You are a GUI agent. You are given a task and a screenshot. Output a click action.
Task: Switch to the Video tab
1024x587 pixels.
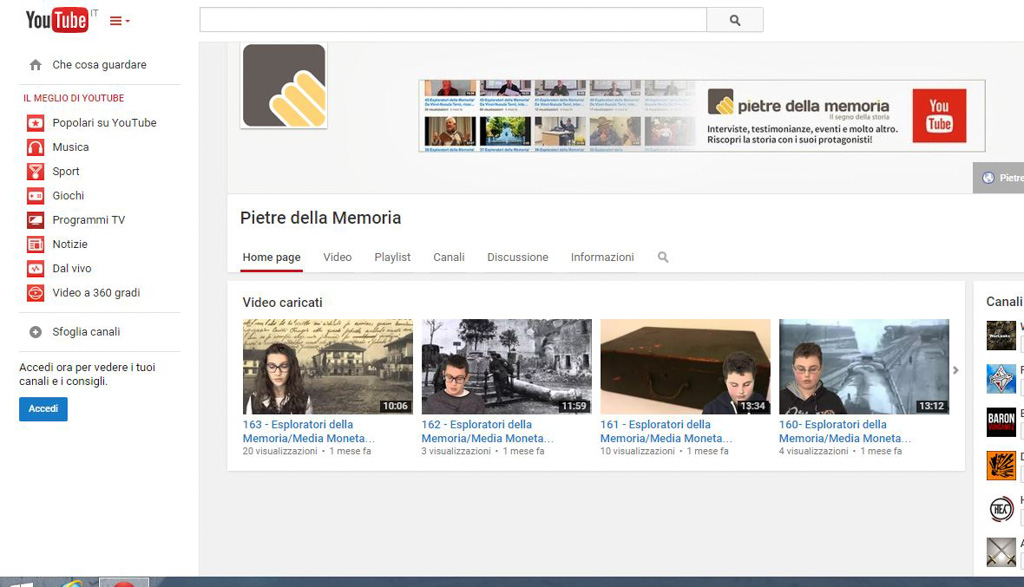tap(337, 257)
